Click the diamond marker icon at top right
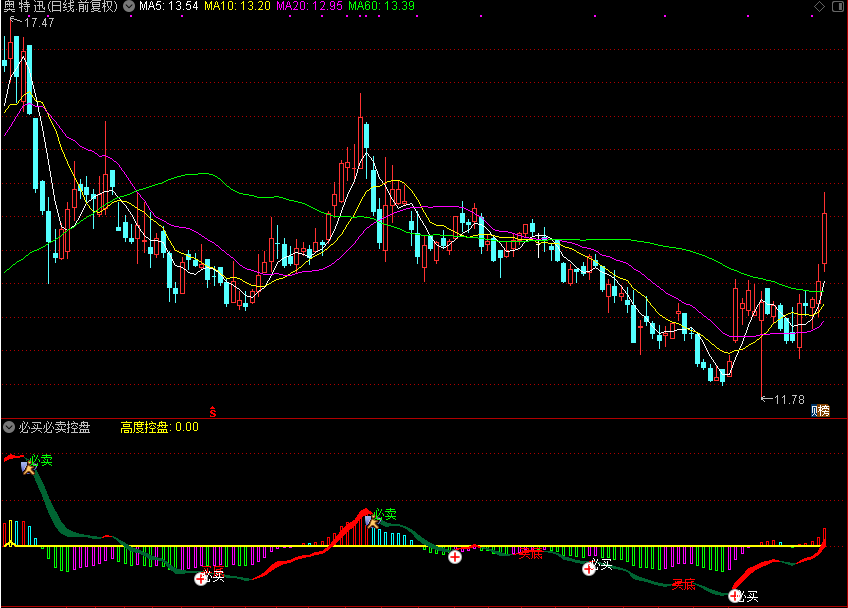Viewport: 848px width, 608px height. point(817,6)
